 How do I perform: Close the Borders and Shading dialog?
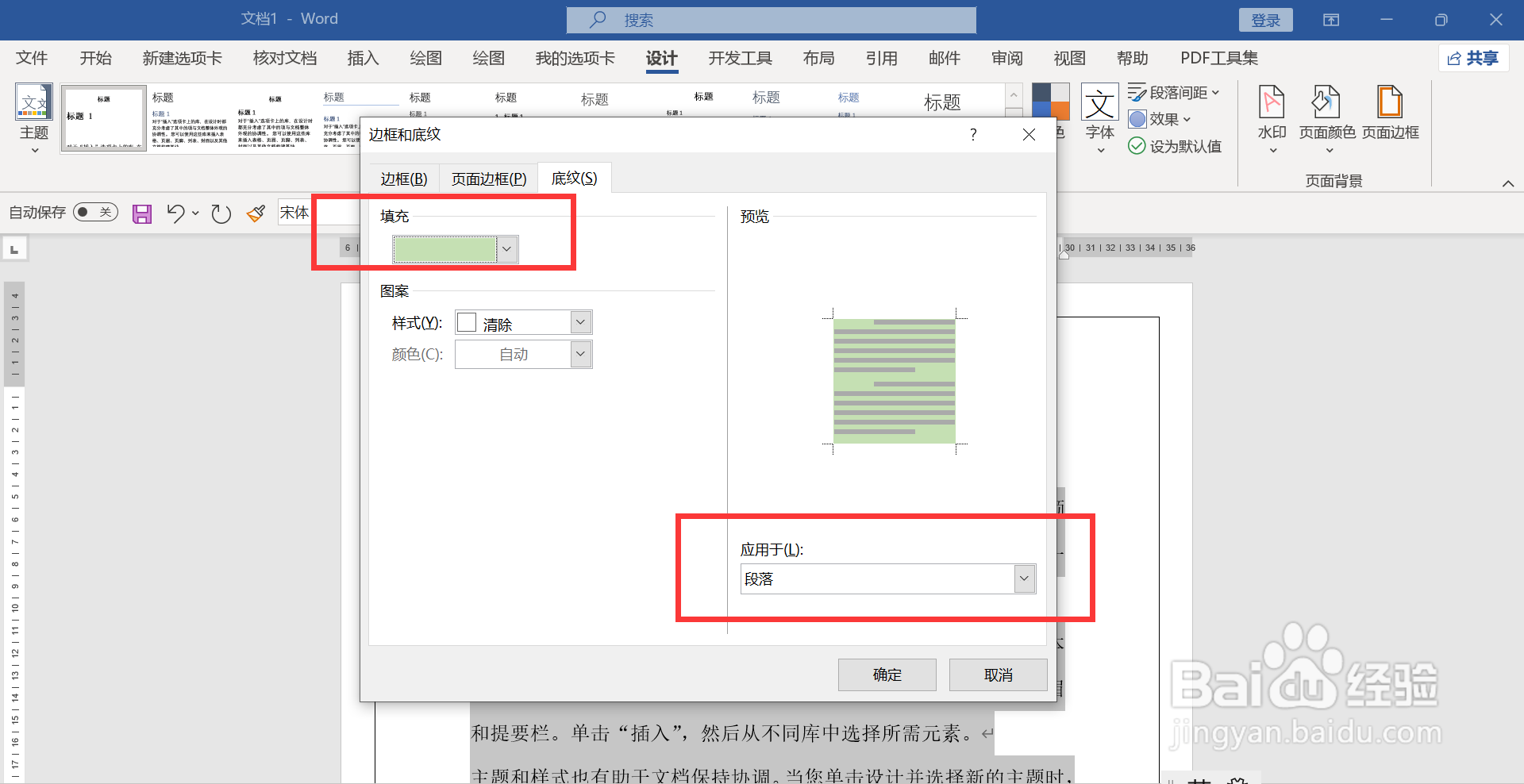point(1029,135)
